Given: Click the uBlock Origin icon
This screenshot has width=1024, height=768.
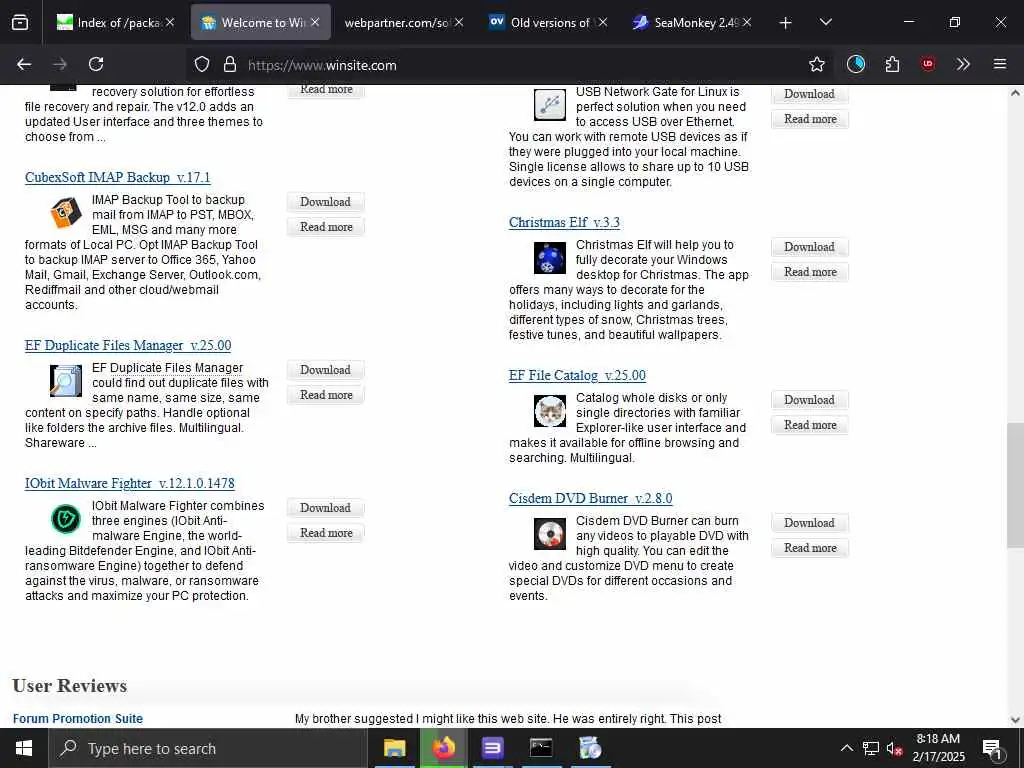Looking at the screenshot, I should point(928,64).
